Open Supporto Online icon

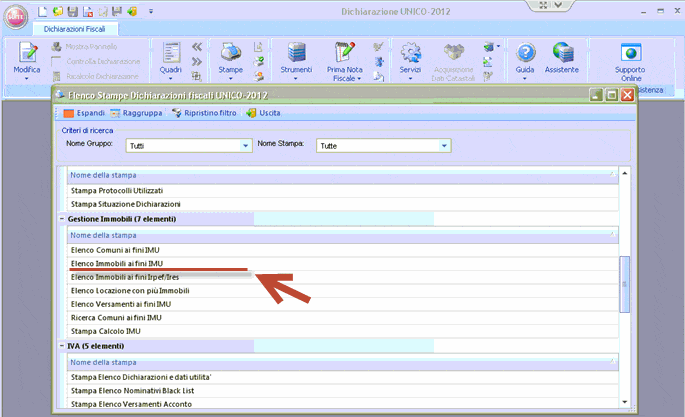[x=630, y=53]
